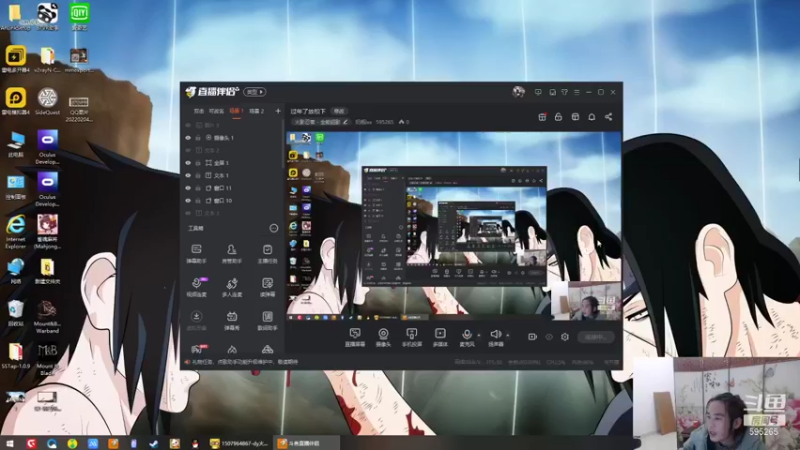The height and width of the screenshot is (450, 800).
Task: Open the 弹幕助手 tool in the toolbox
Action: pos(196,254)
